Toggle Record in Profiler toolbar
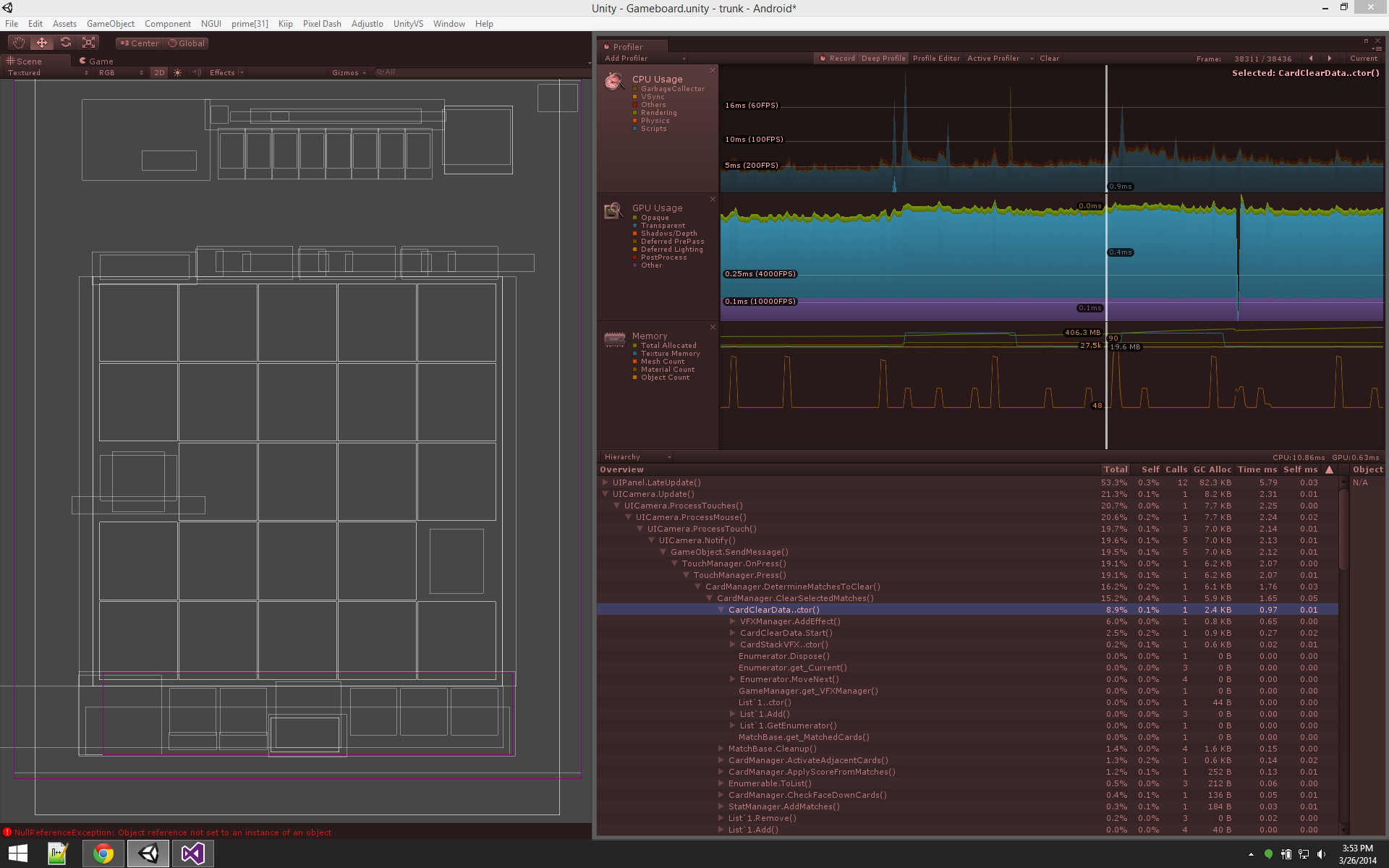 [x=837, y=59]
